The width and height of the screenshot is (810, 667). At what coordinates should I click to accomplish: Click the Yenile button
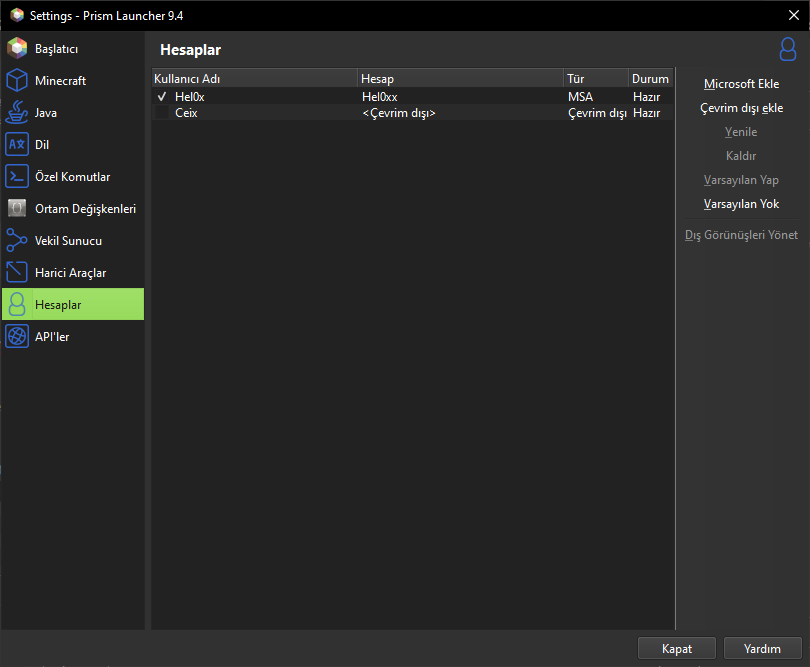741,132
